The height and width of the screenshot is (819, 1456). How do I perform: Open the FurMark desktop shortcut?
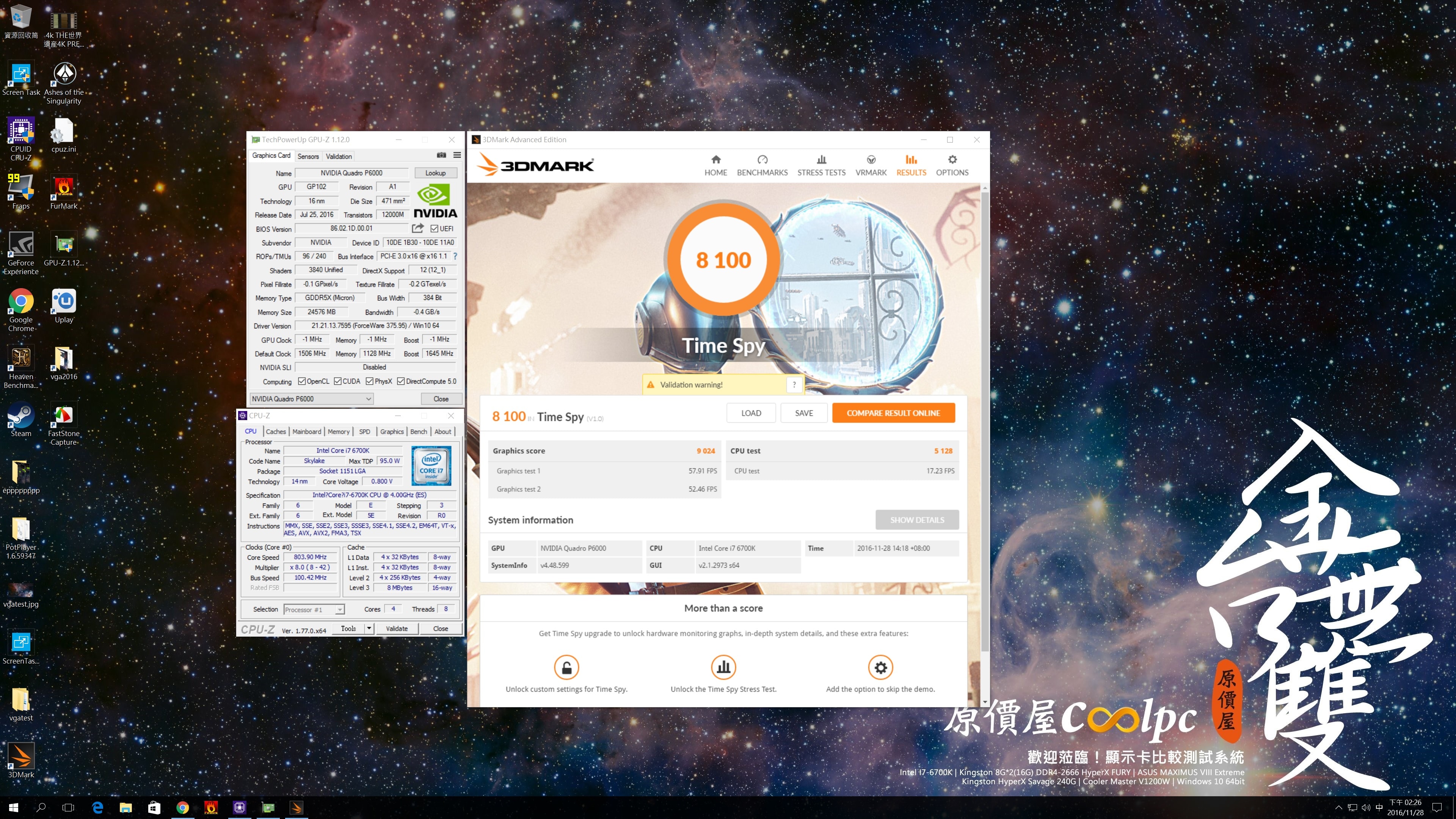coord(63,192)
